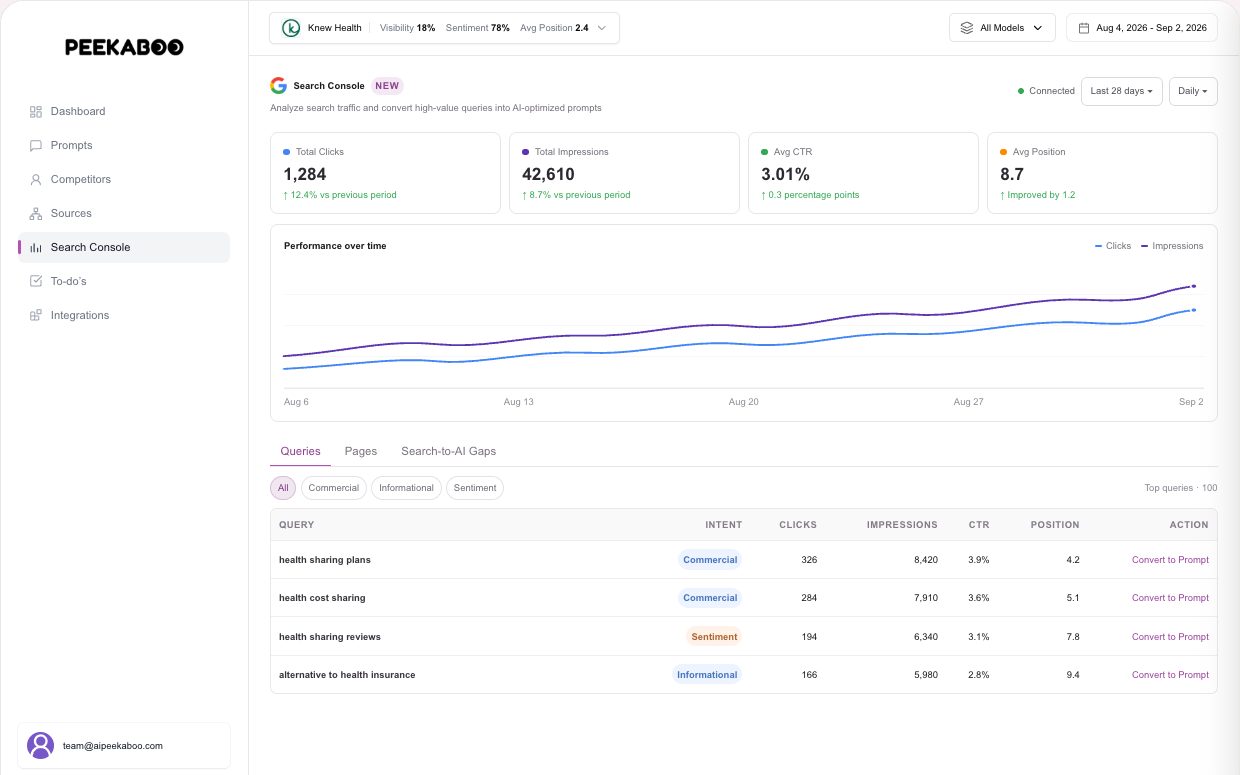Click the Knew Health brand logo icon

click(291, 28)
